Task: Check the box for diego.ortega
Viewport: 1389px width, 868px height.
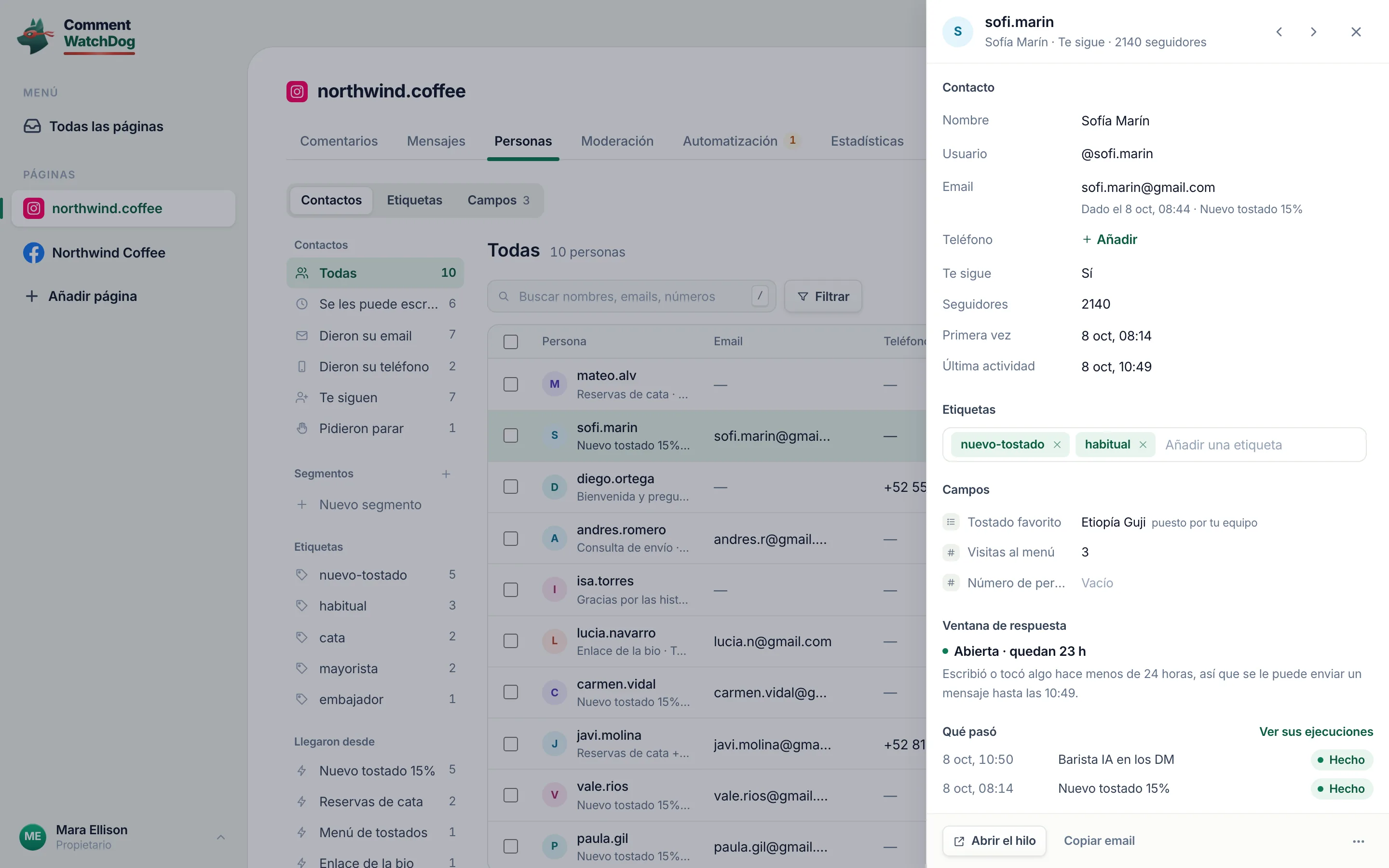Action: (510, 487)
